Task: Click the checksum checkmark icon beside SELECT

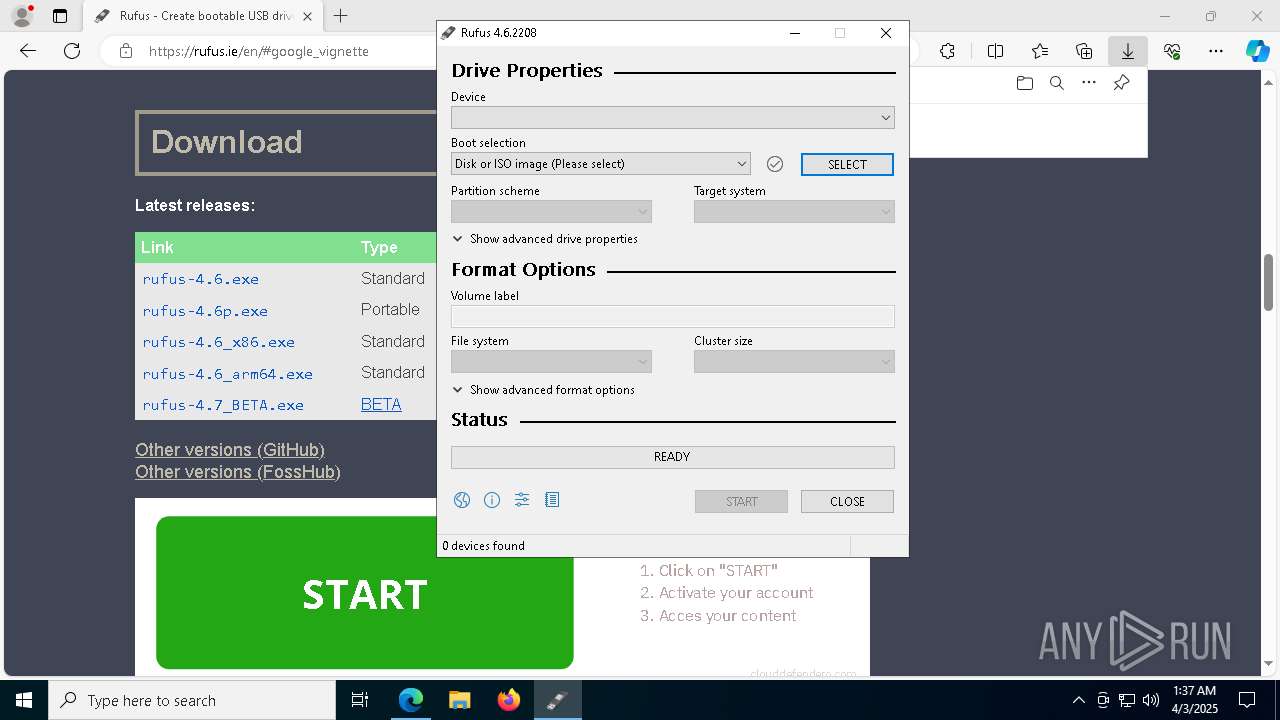Action: point(775,164)
